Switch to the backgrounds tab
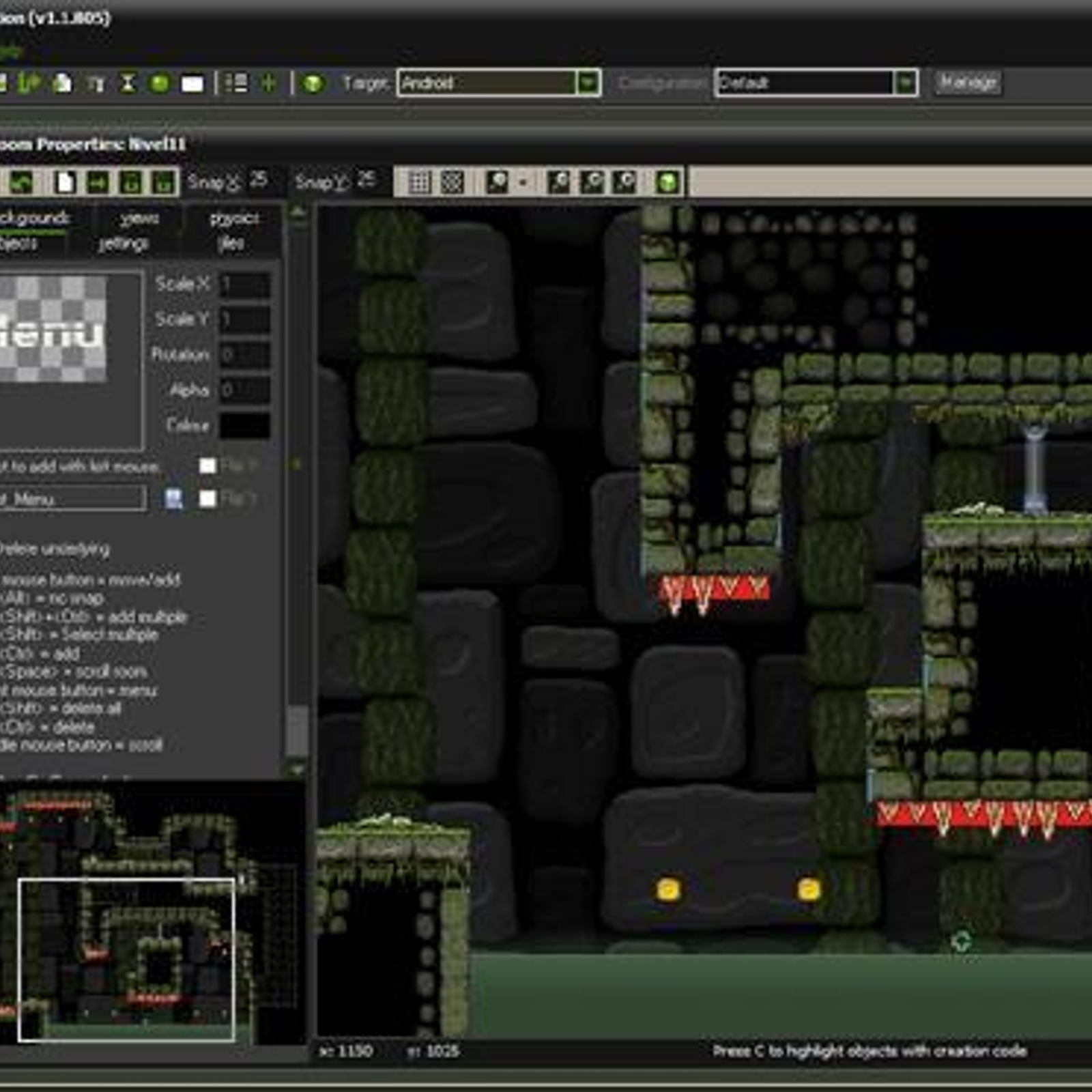This screenshot has width=1092, height=1092. coord(33,218)
